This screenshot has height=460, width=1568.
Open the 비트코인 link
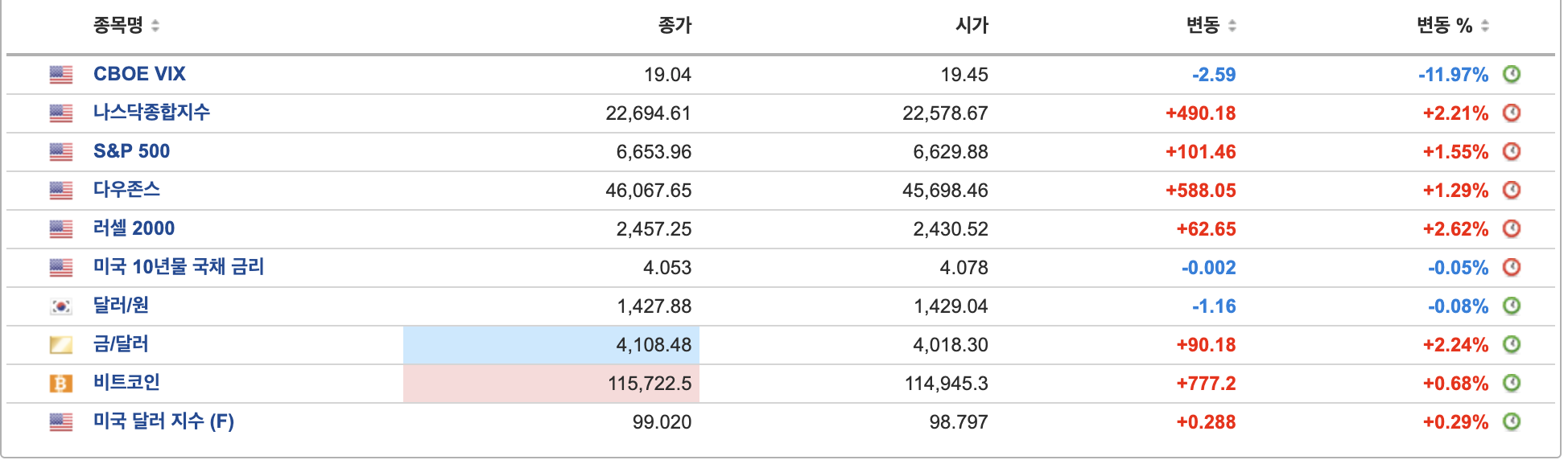[x=126, y=383]
